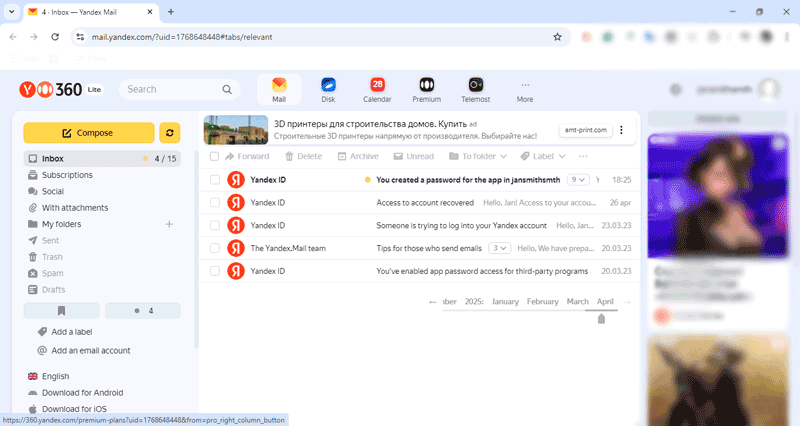Click the Compose button

[89, 133]
